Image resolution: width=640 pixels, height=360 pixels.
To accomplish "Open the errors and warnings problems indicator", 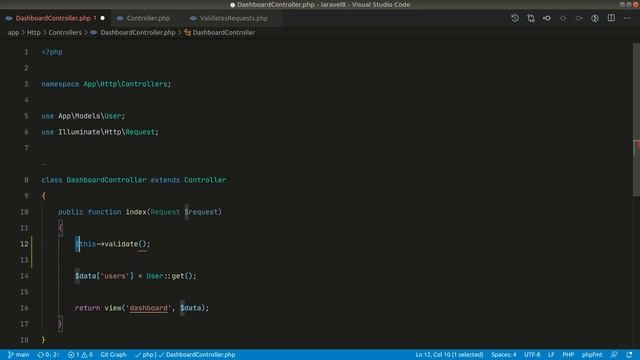I will click(x=80, y=355).
